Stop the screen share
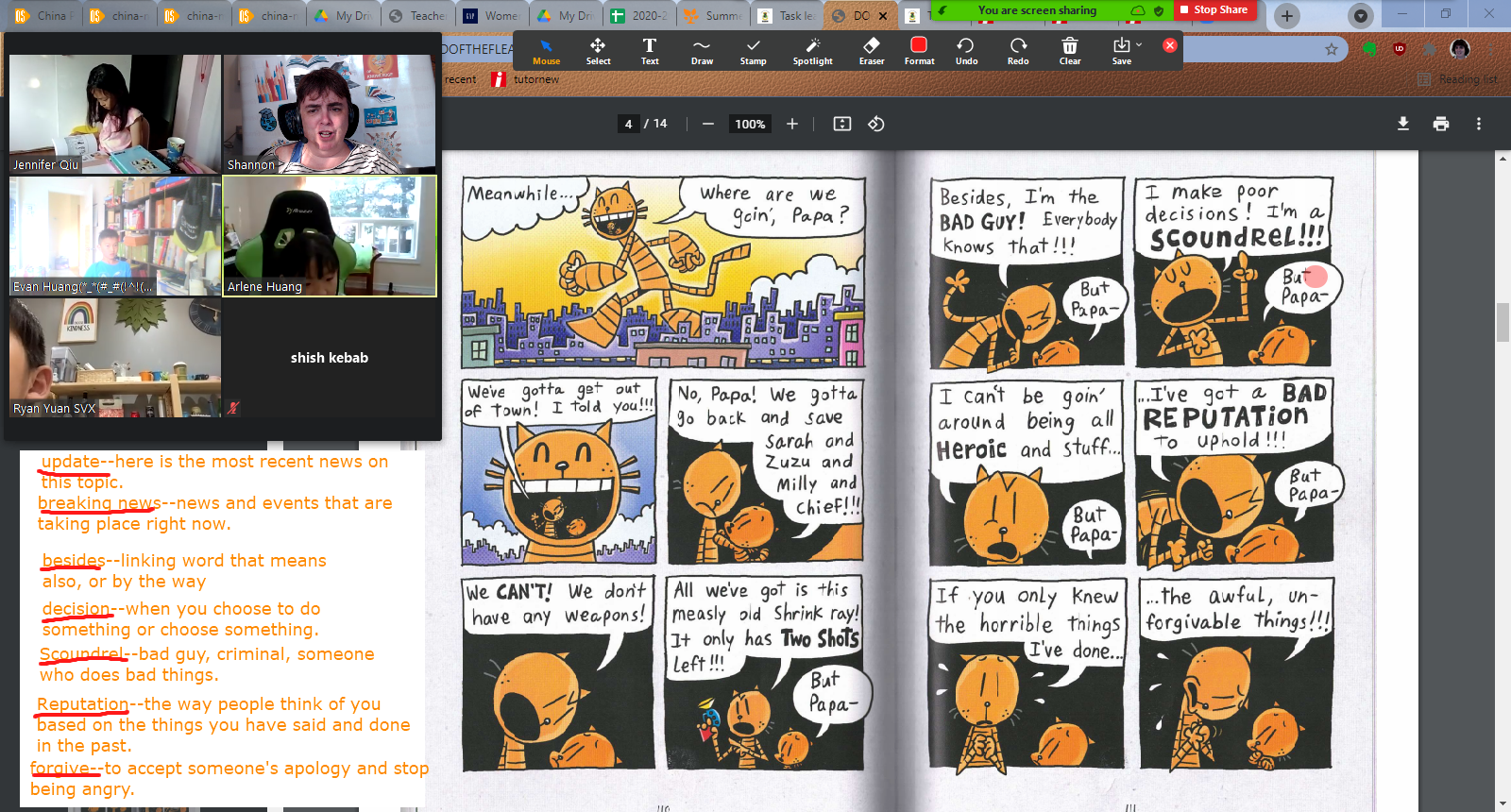The image size is (1511, 812). tap(1214, 9)
